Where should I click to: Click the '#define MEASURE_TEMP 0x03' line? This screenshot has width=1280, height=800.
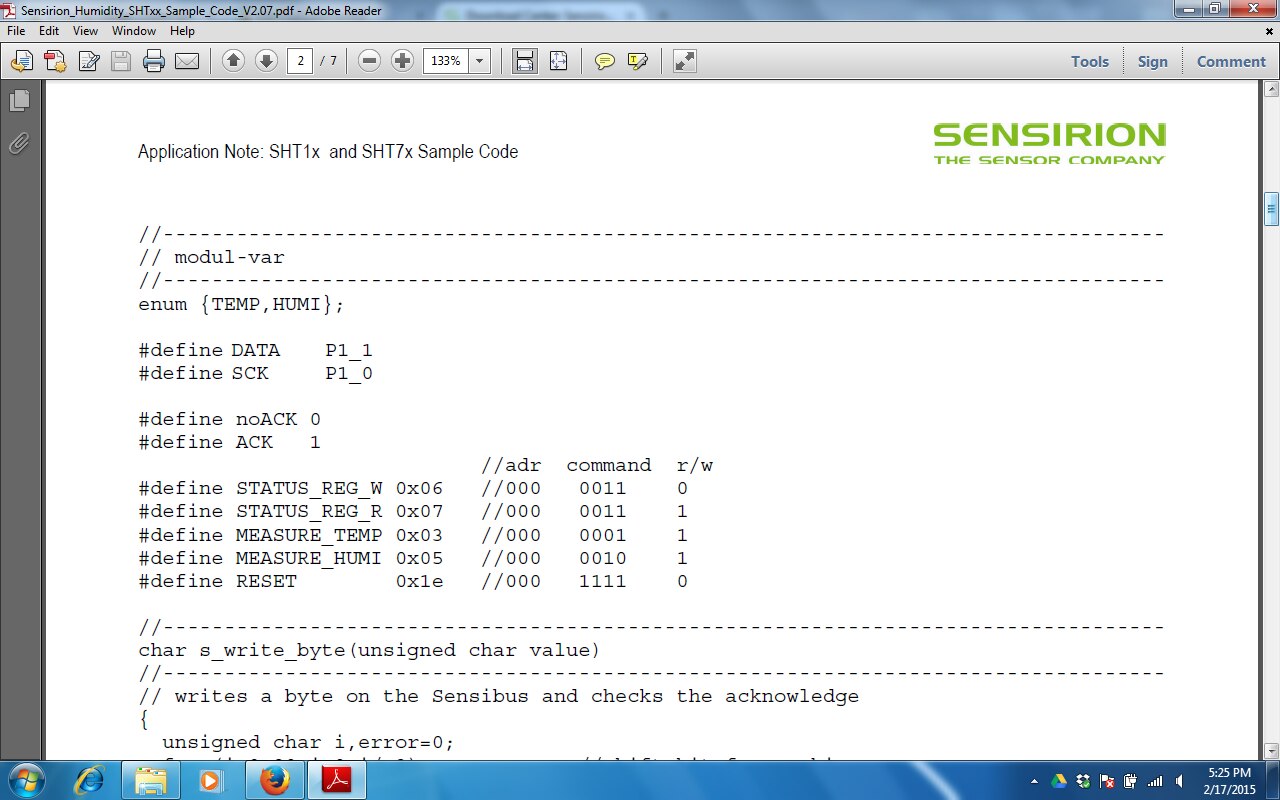pos(290,535)
